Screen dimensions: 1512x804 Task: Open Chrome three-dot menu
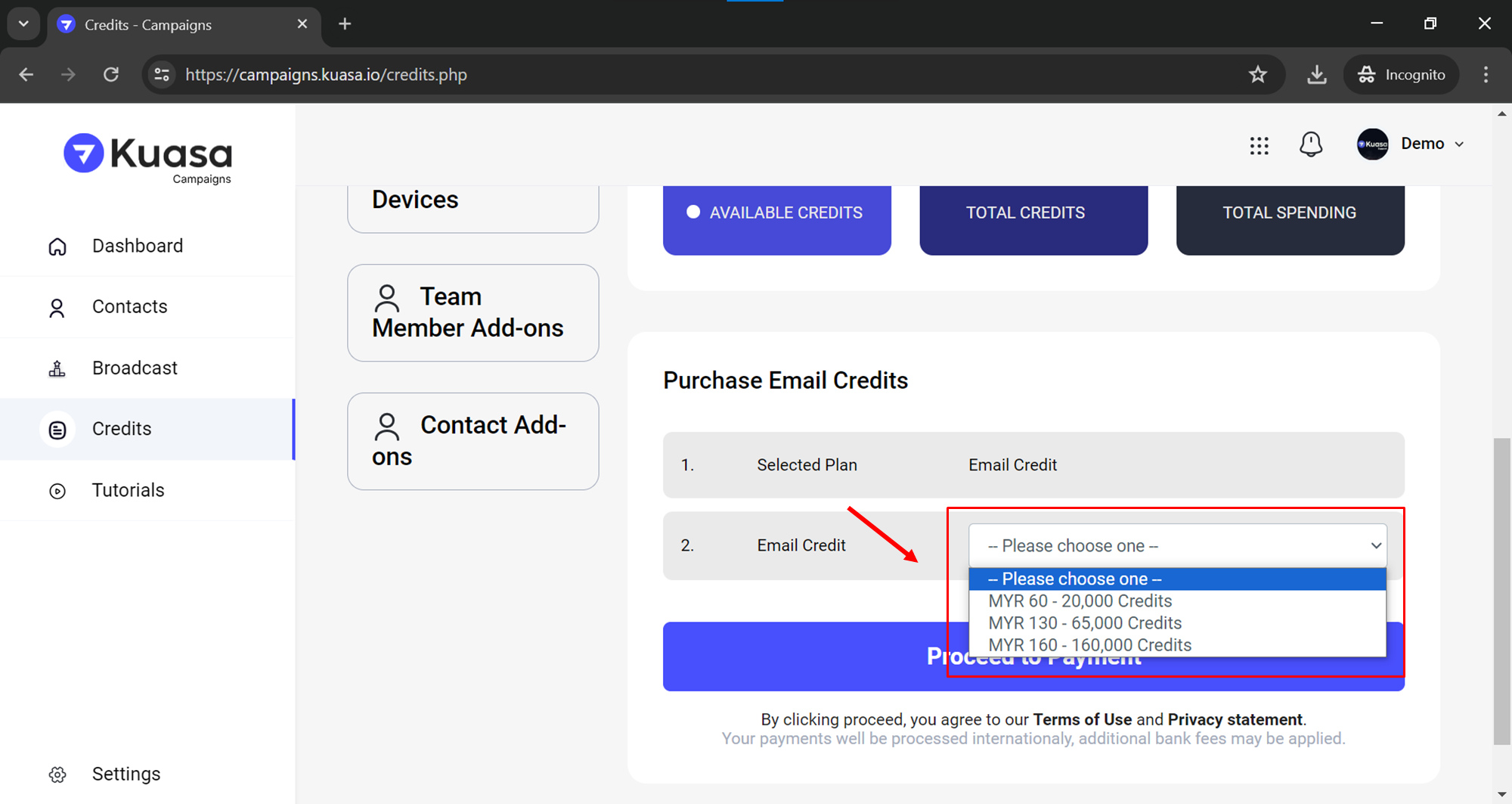[x=1486, y=74]
